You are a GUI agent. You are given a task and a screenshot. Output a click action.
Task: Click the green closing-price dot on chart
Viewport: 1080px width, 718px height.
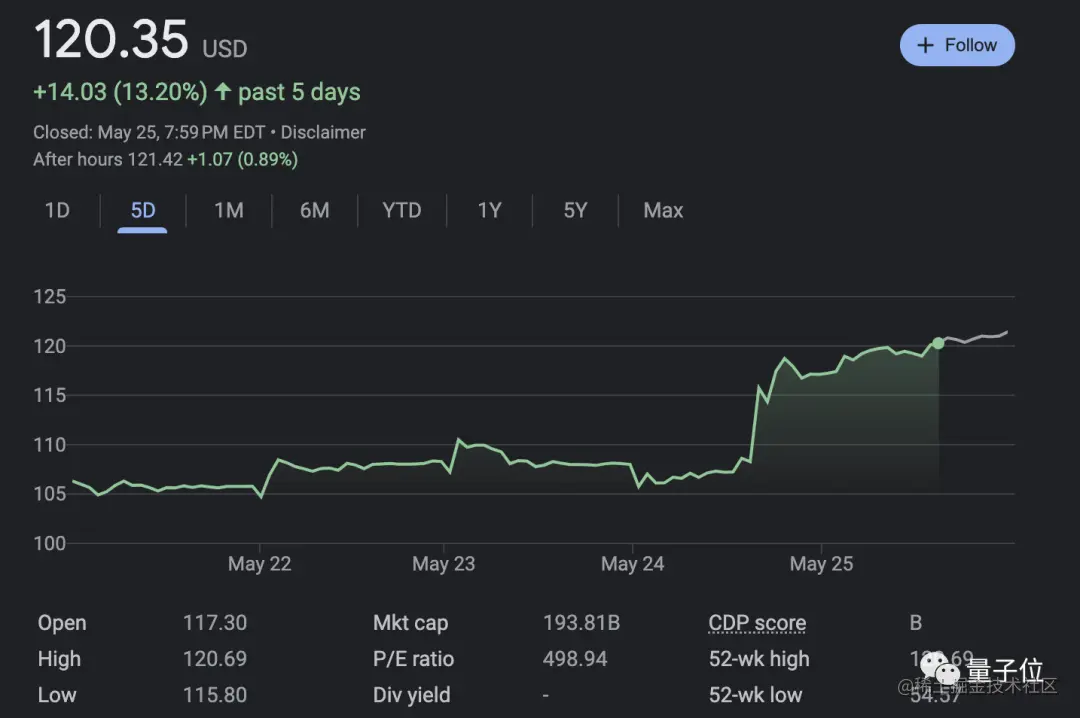coord(938,343)
